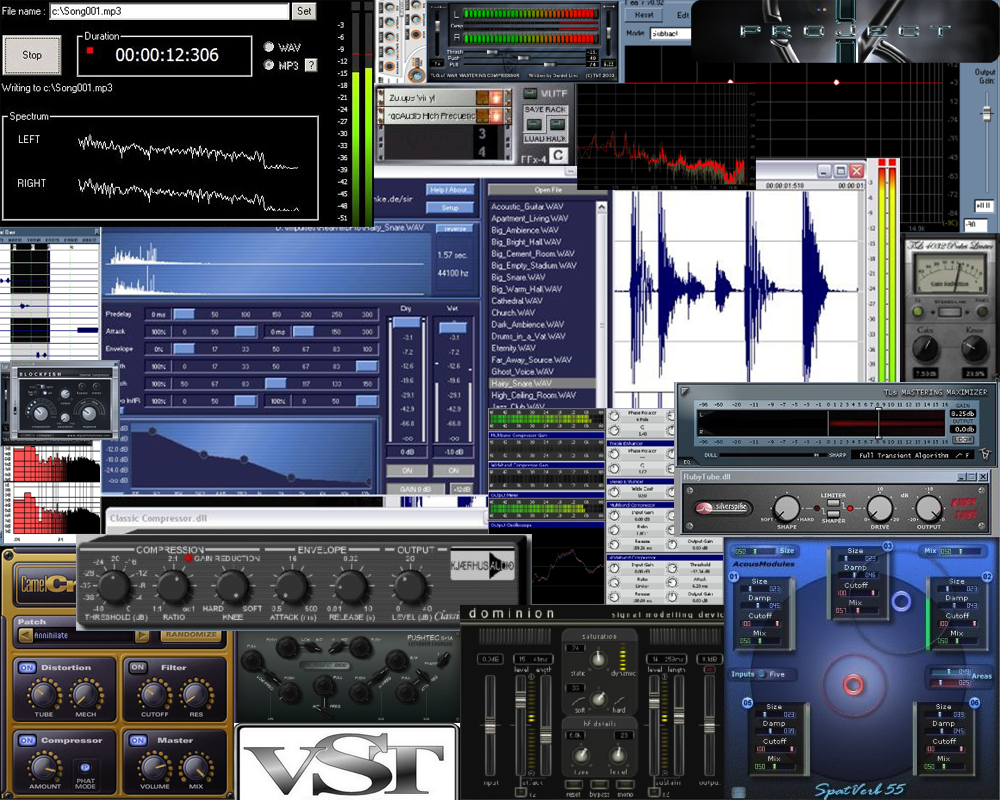Image resolution: width=1000 pixels, height=800 pixels.
Task: Click the CamelCrusher master VOLUME knob
Action: [154, 766]
